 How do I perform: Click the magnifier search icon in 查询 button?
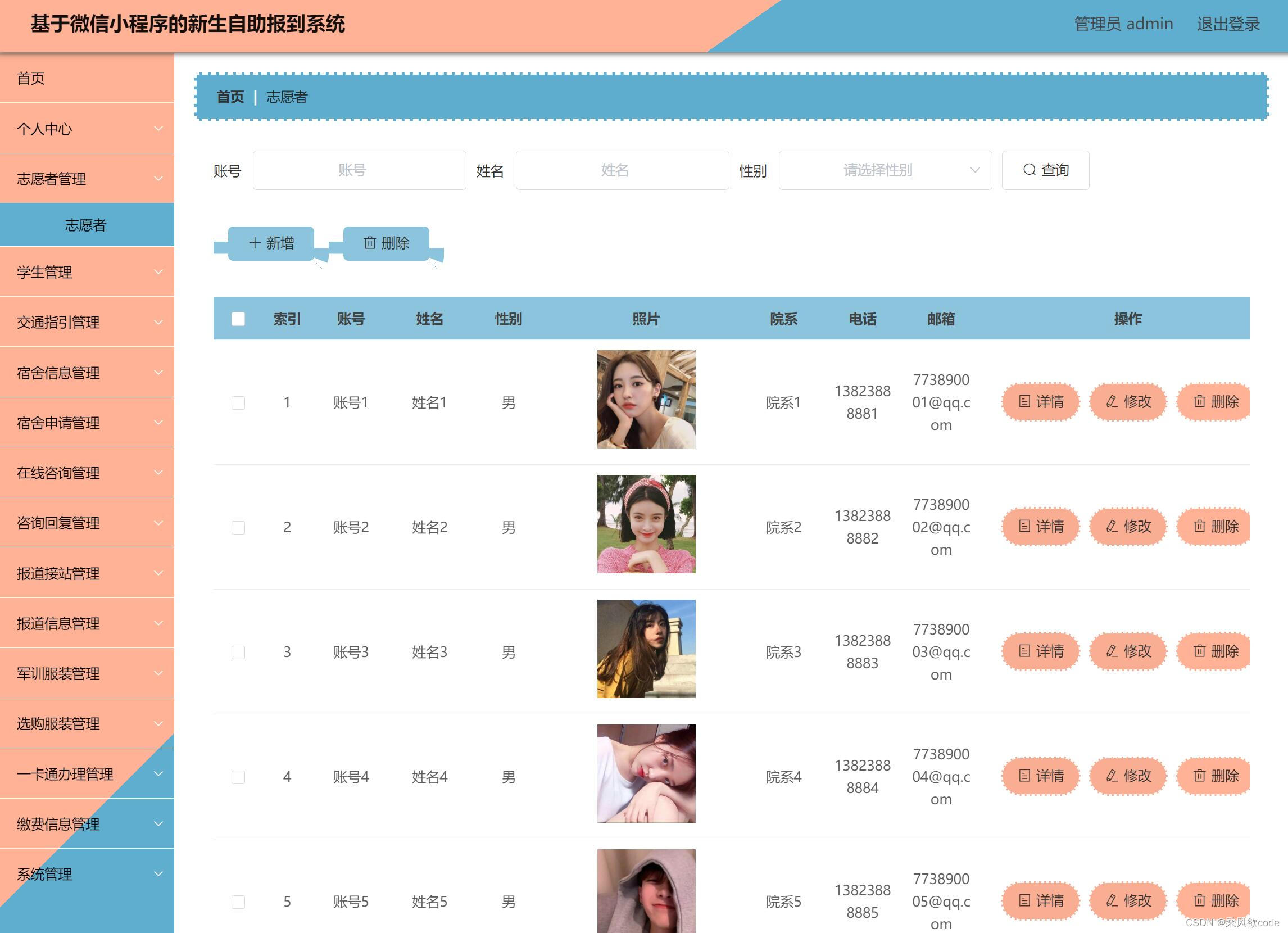tap(1029, 170)
